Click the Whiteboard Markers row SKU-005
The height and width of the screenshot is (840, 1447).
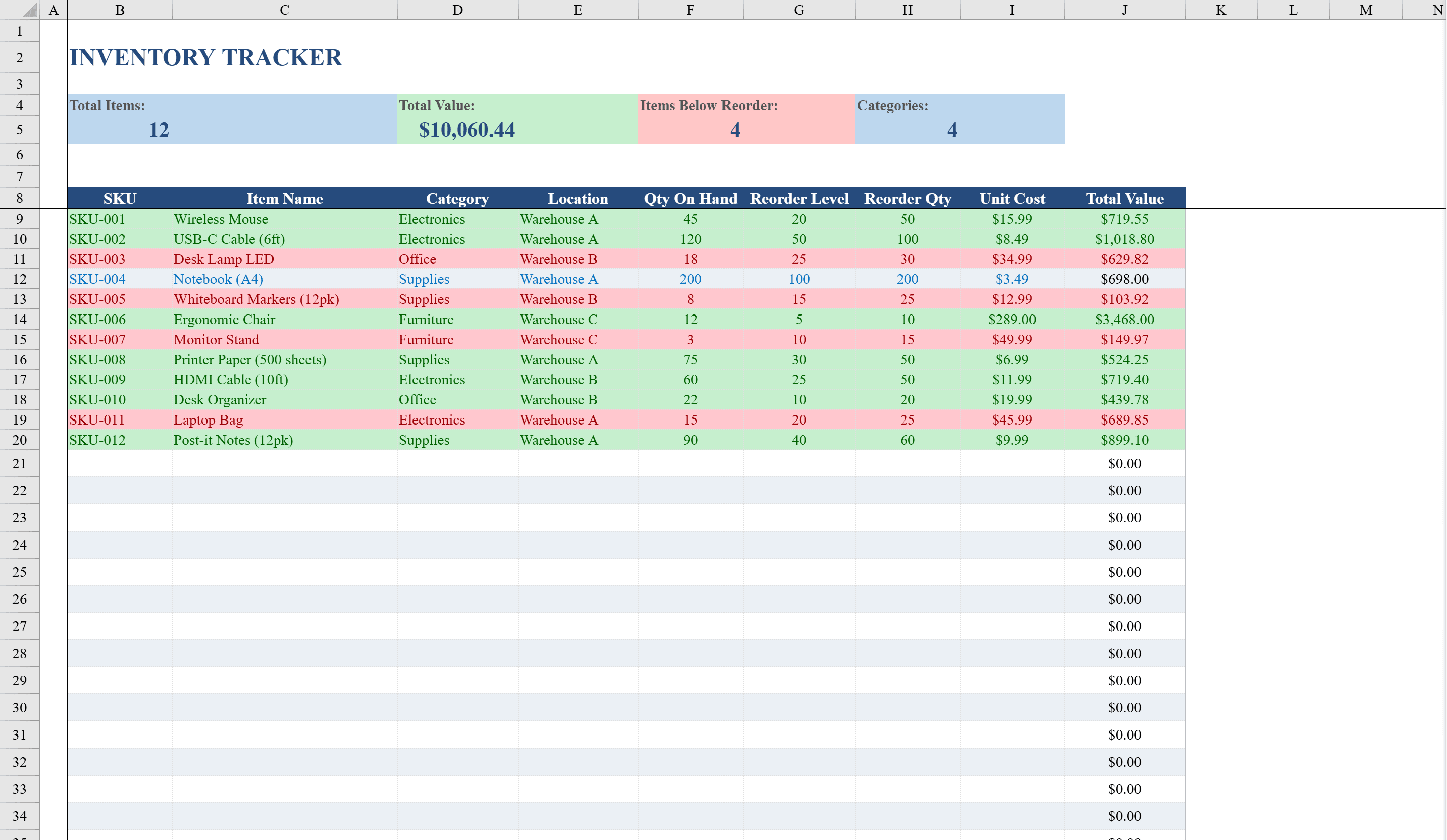(x=96, y=299)
